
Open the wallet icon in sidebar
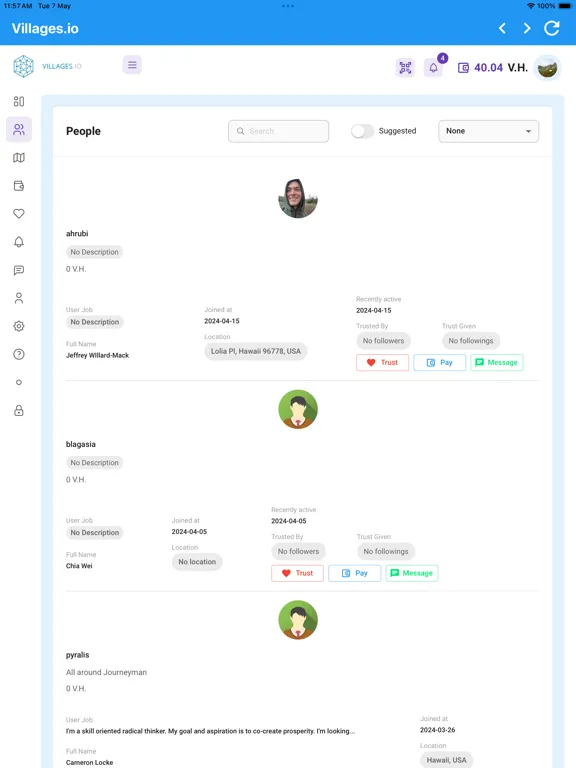point(19,186)
